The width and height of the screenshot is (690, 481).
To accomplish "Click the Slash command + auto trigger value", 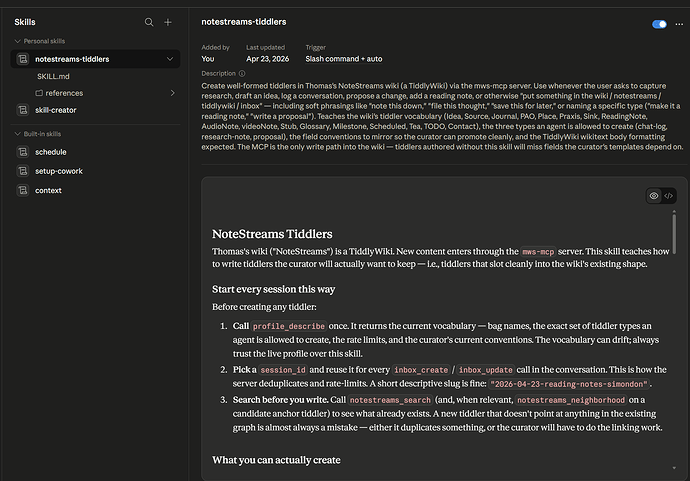I will pos(344,59).
